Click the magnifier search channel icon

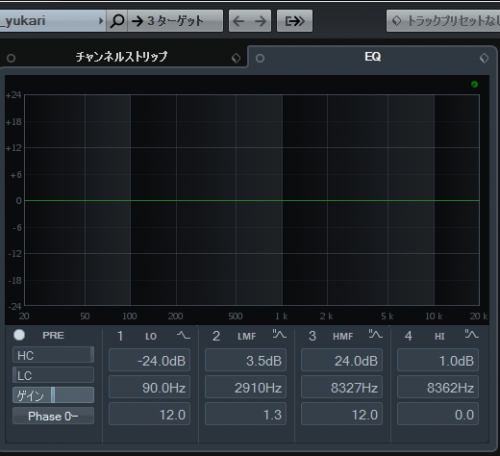(117, 21)
